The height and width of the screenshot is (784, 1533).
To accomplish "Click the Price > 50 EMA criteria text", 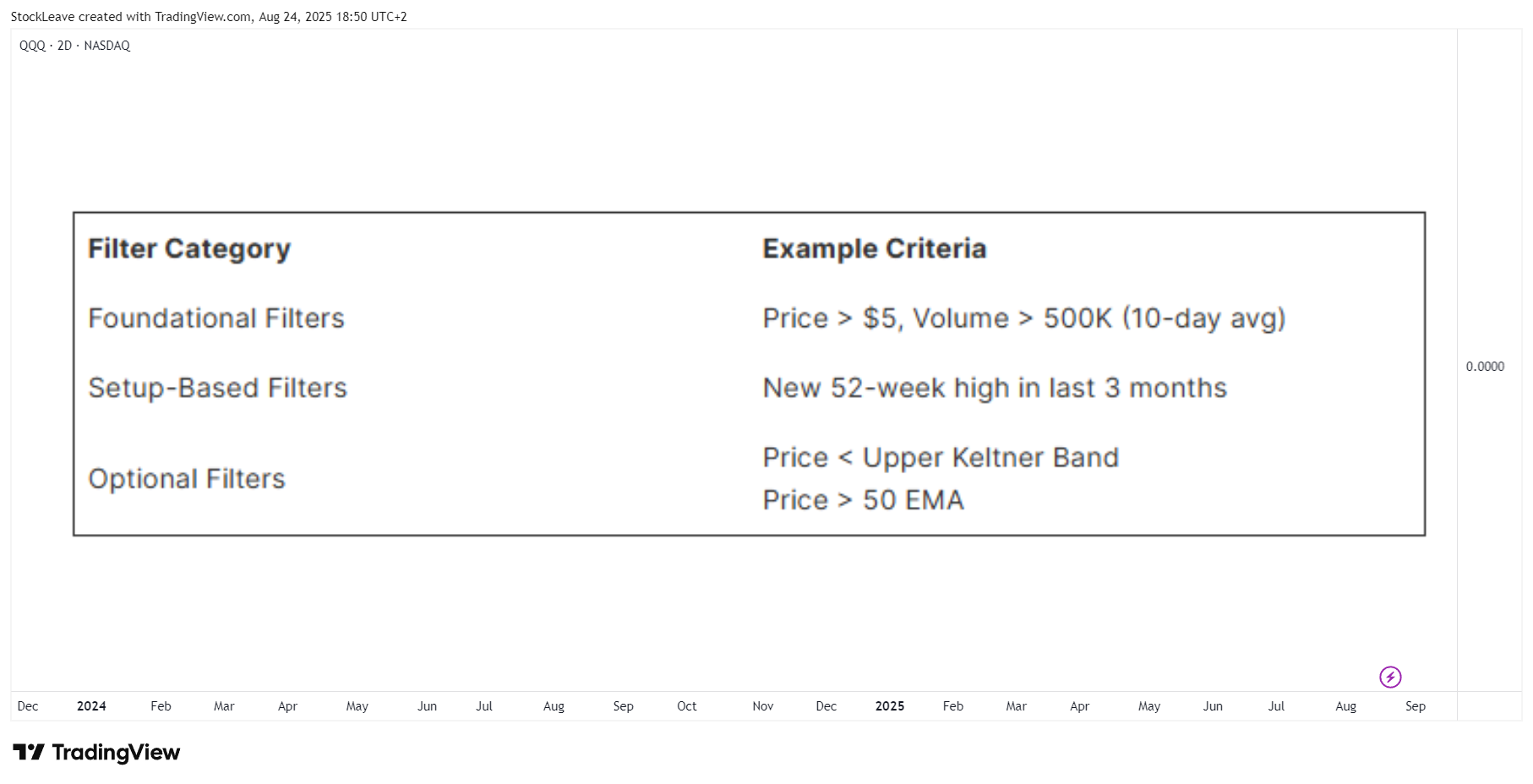I will click(x=863, y=500).
